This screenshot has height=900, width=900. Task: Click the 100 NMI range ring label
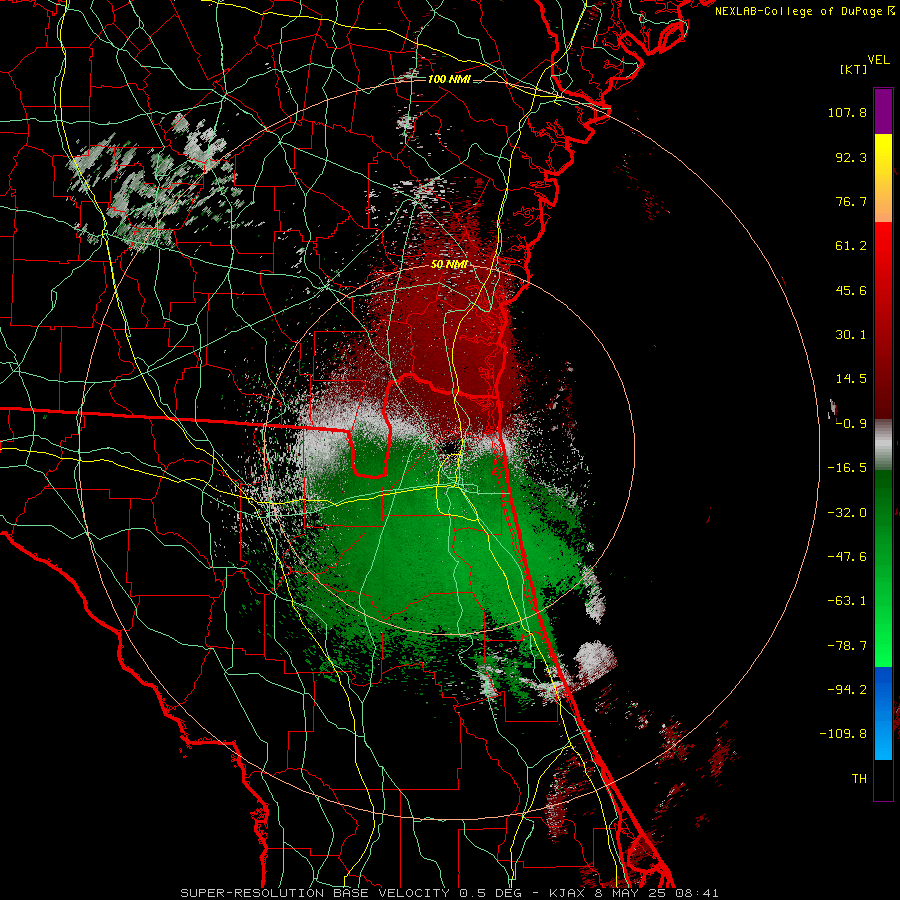pyautogui.click(x=449, y=79)
